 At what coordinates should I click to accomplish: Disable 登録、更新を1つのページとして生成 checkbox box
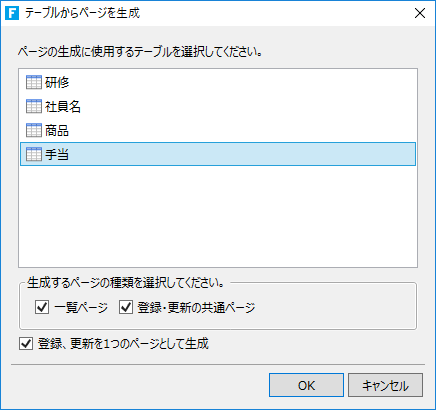(x=26, y=343)
